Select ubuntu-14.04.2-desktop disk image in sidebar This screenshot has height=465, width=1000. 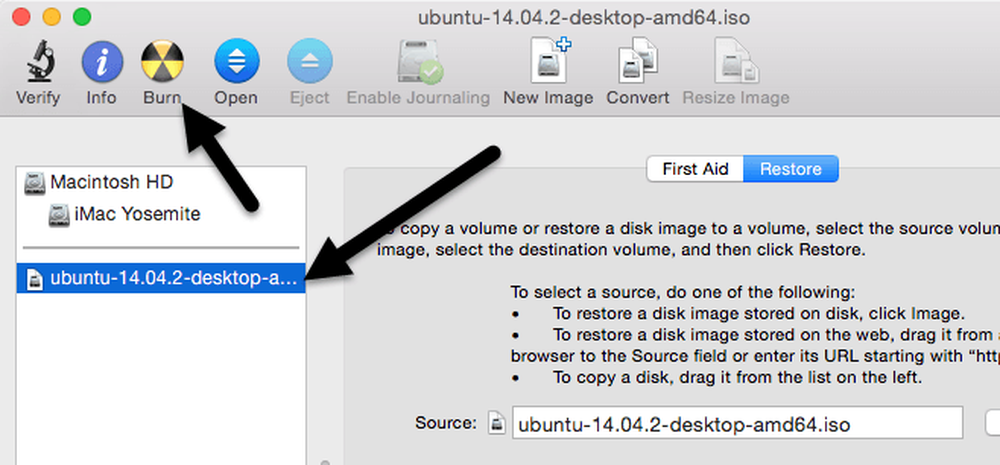pyautogui.click(x=161, y=279)
